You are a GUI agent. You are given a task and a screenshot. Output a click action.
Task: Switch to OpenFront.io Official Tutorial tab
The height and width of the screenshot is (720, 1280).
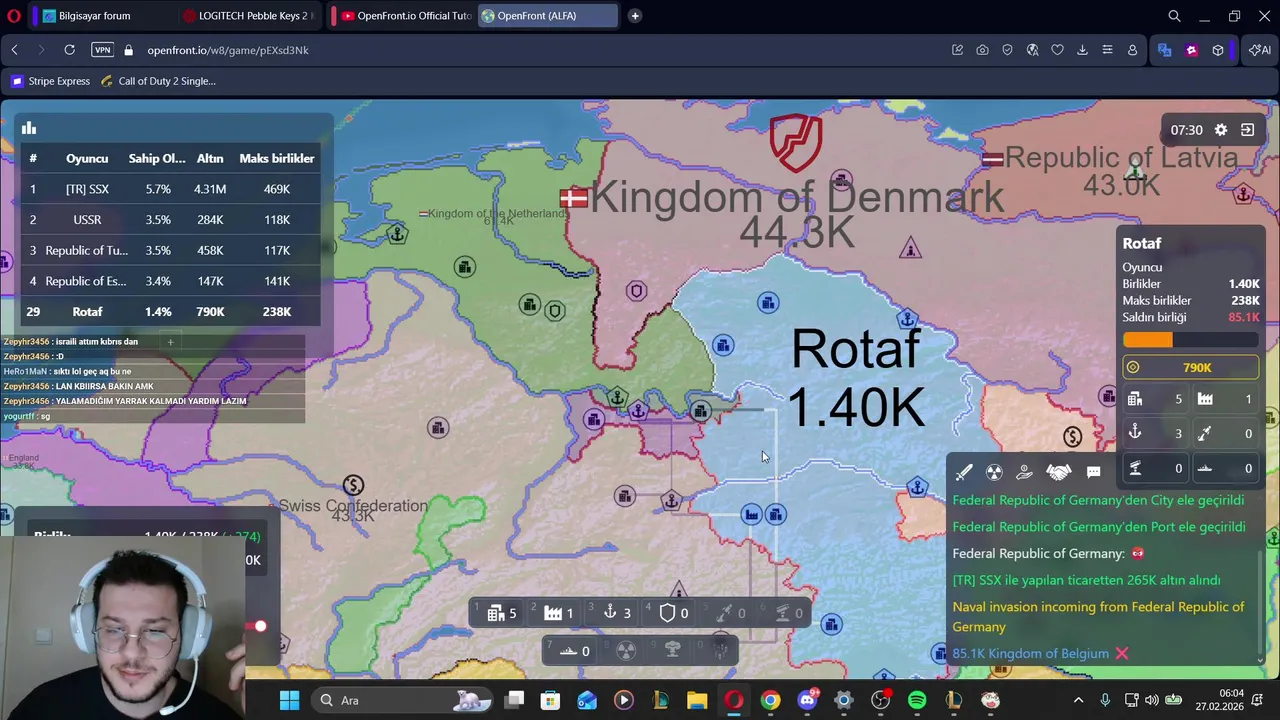[x=404, y=16]
